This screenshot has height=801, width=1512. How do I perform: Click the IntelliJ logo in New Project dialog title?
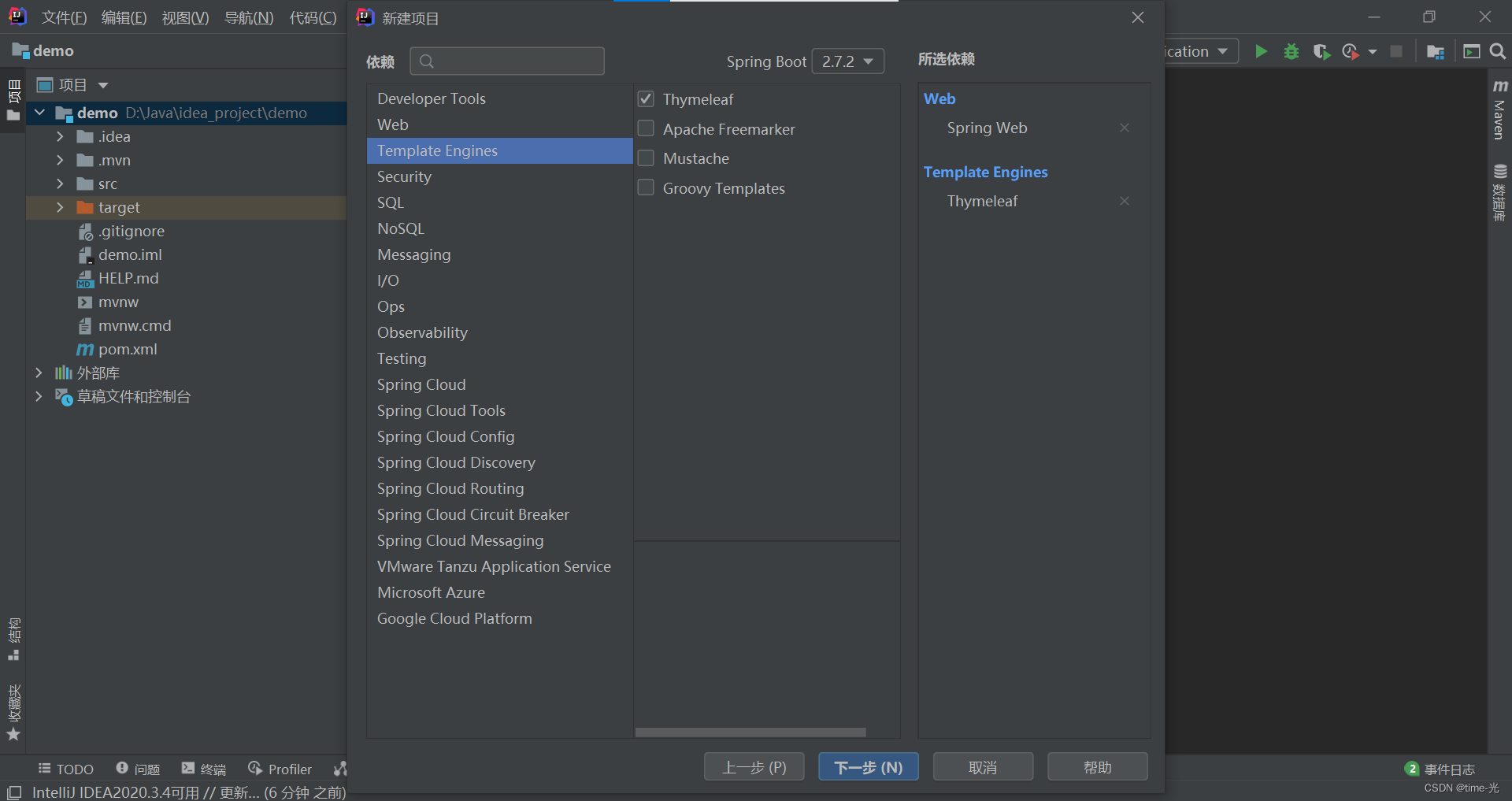coord(365,17)
